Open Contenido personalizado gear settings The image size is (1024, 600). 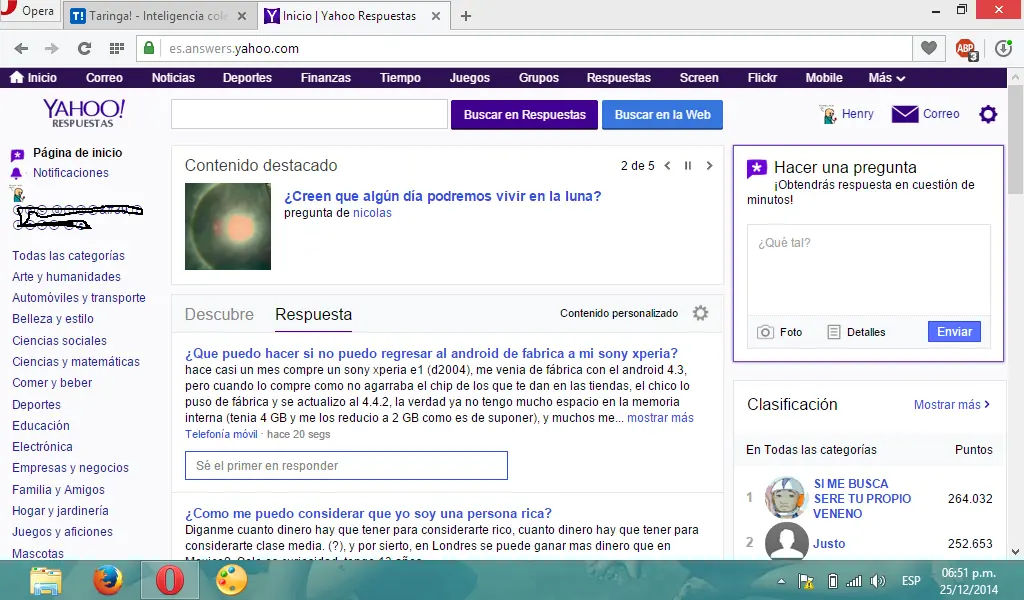700,313
